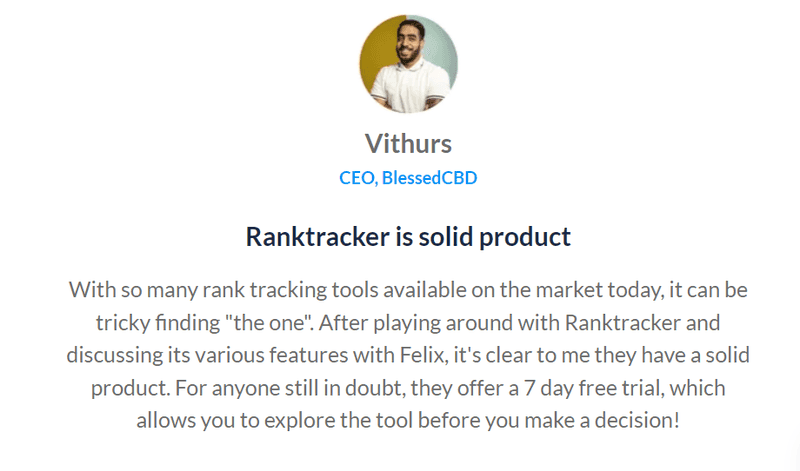This screenshot has width=800, height=471.
Task: Click the words "solid product" in the heading
Action: pos(494,237)
